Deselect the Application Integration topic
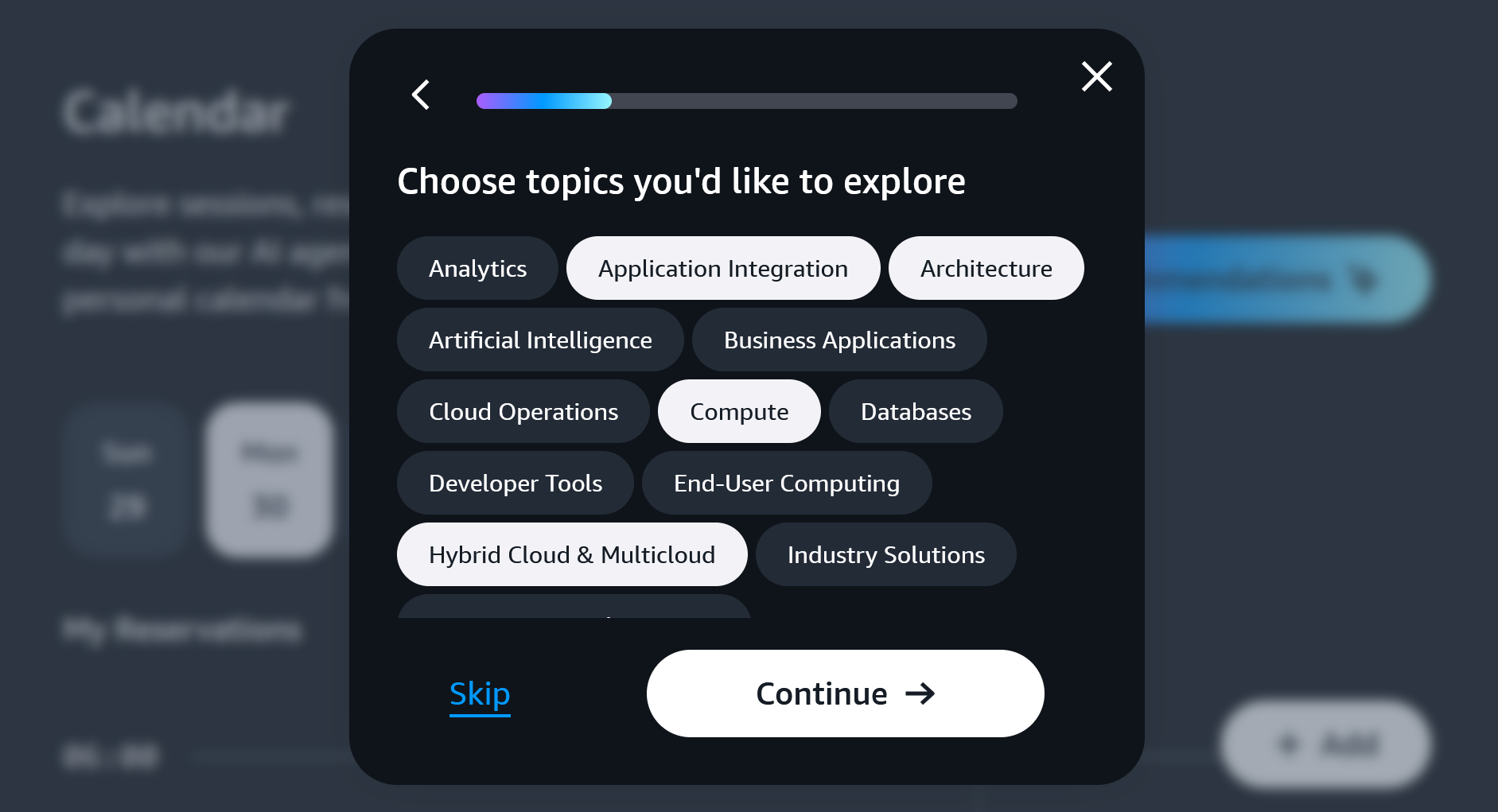Screen dimensions: 1498x812 click(723, 268)
